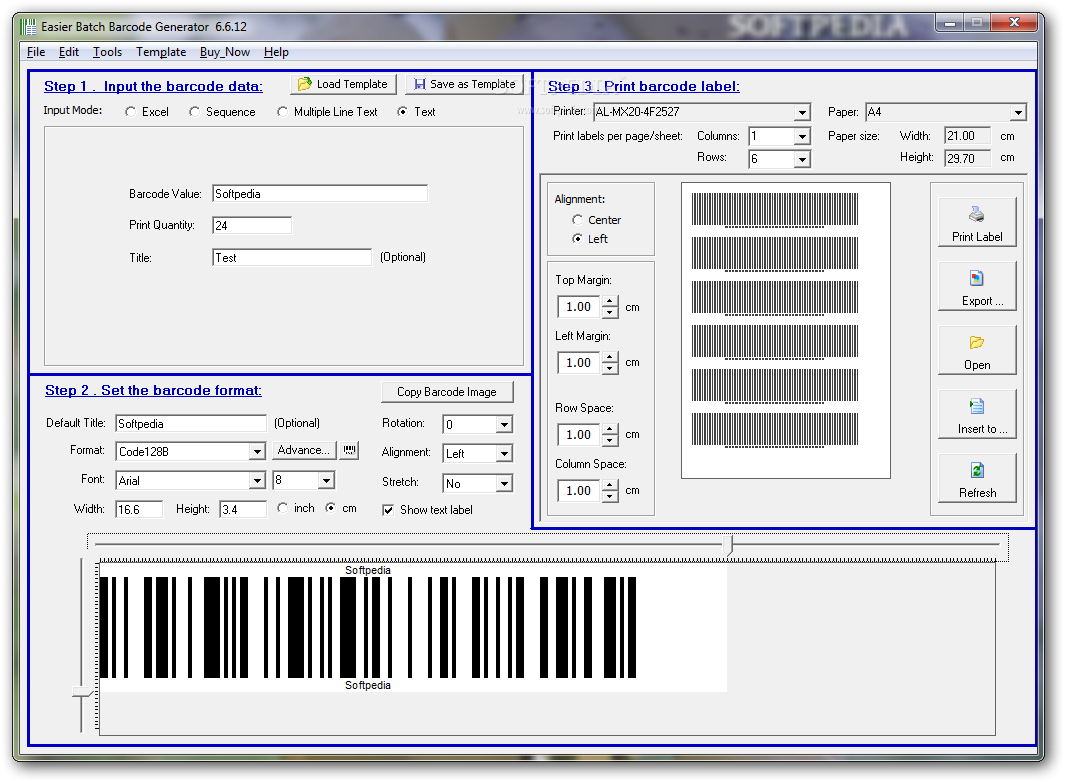Open the Printer selection dropdown
Viewport: 1065px width, 782px height.
(802, 112)
